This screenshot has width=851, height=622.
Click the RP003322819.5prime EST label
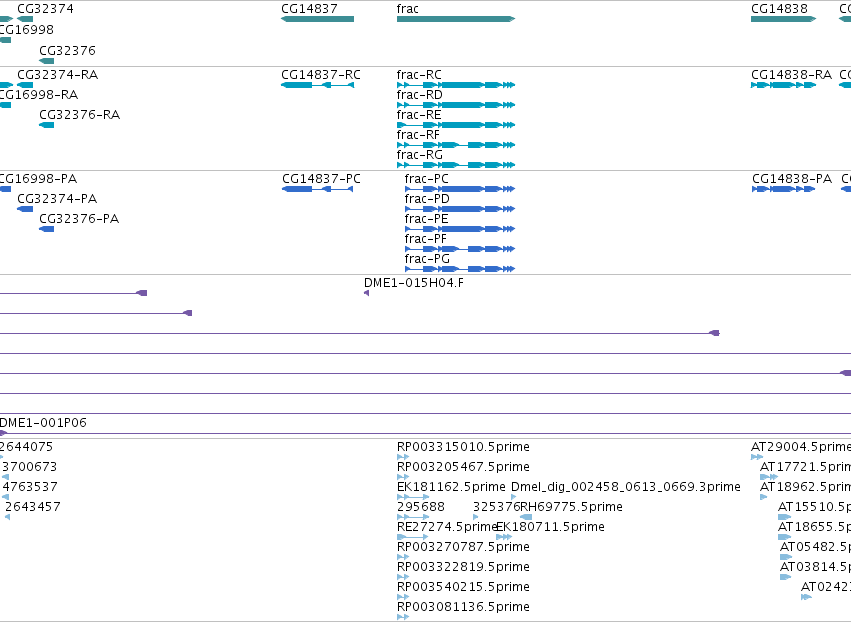(463, 567)
